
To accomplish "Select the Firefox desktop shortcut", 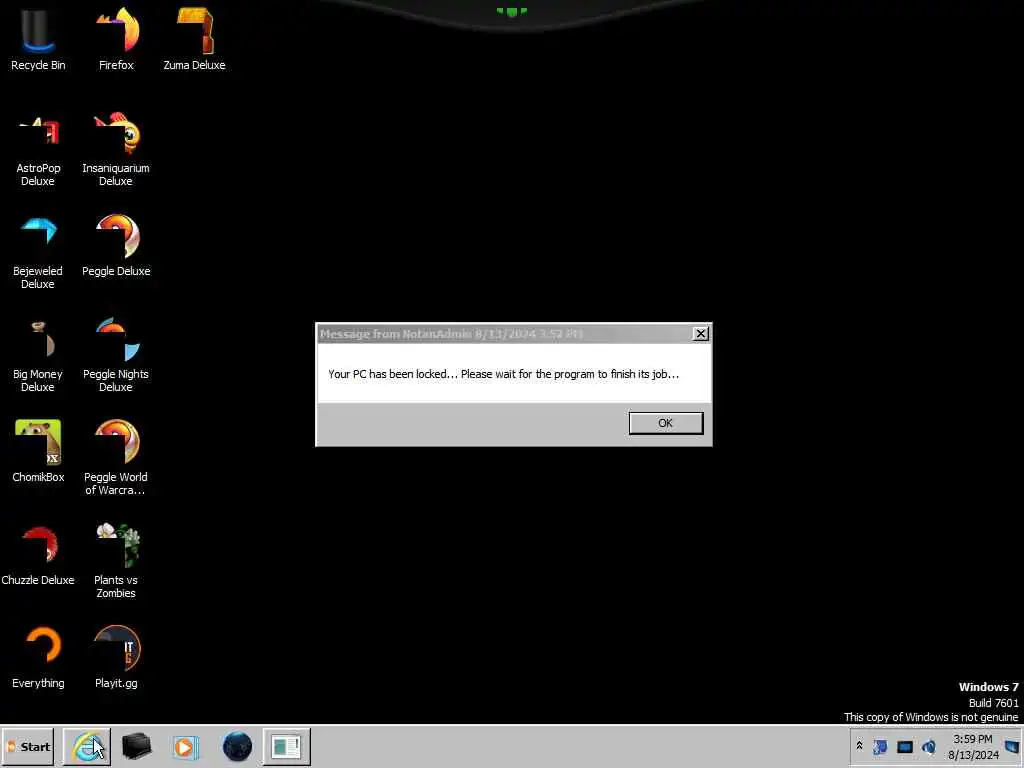I will (116, 39).
